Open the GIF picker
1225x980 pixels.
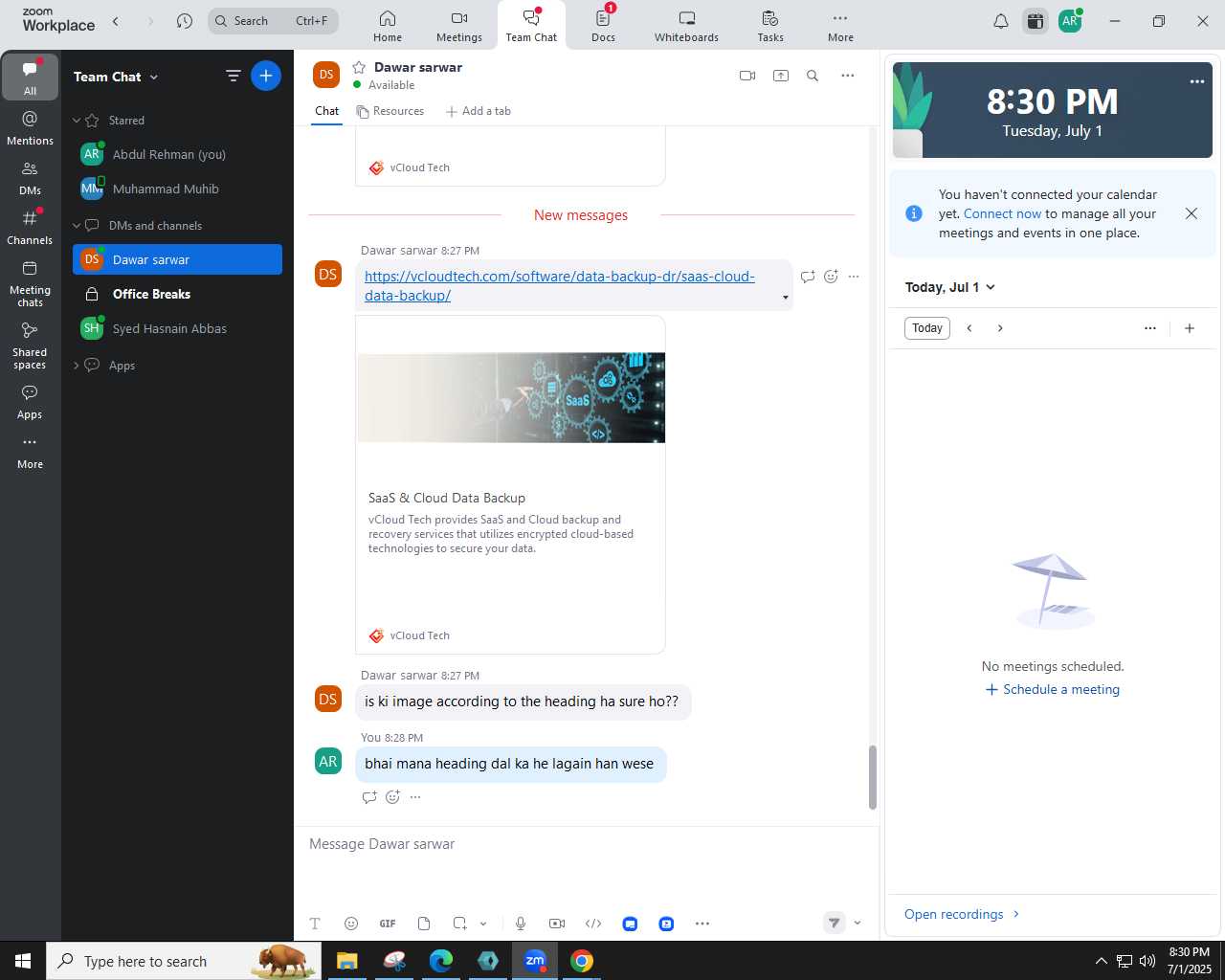388,924
